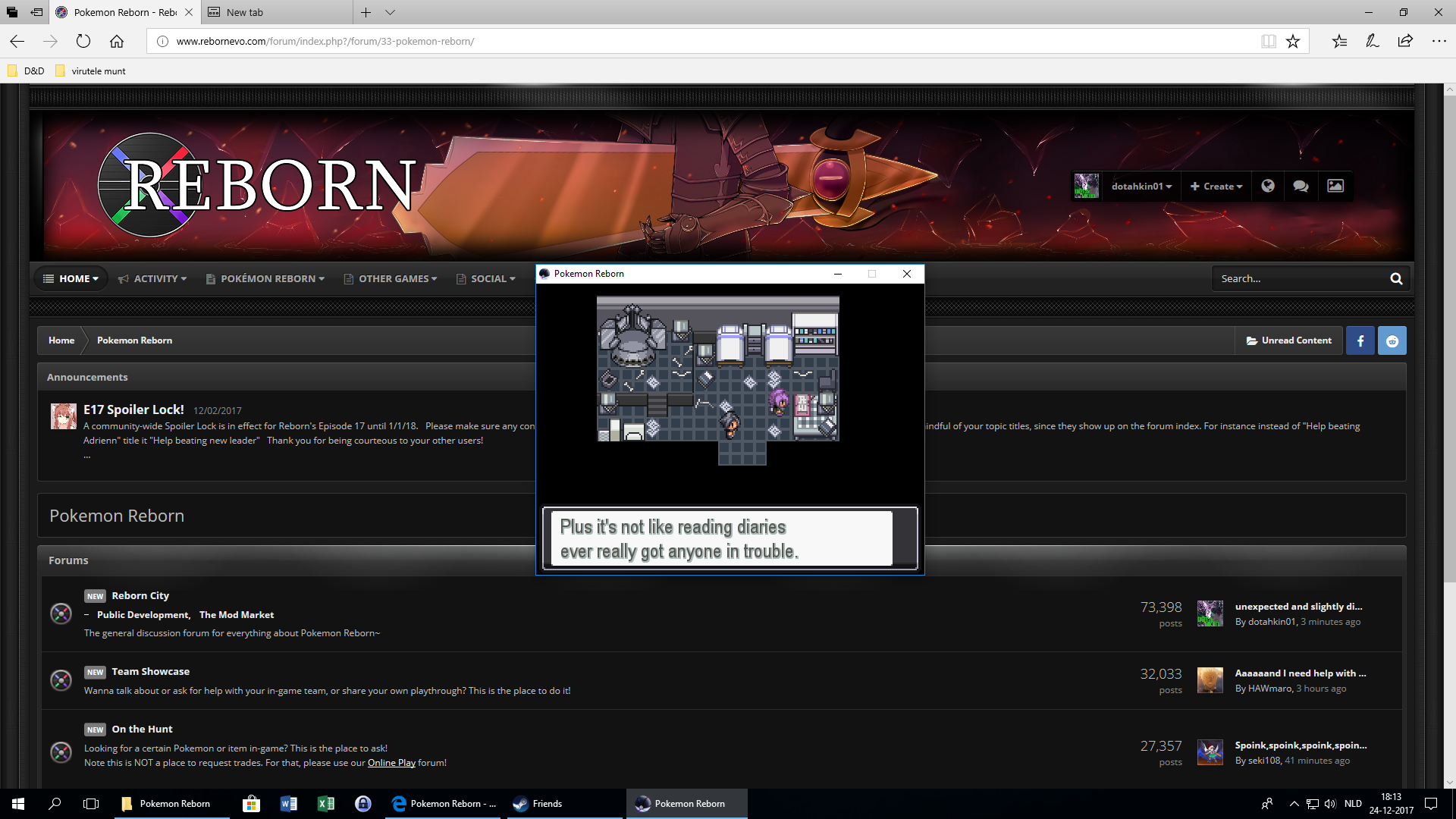The height and width of the screenshot is (819, 1456).
Task: Switch to reading view in address bar
Action: coord(1268,41)
